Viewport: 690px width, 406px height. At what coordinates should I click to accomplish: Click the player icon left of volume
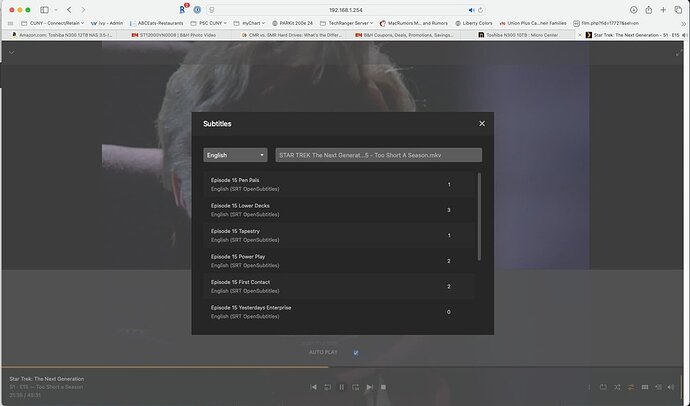[658, 387]
